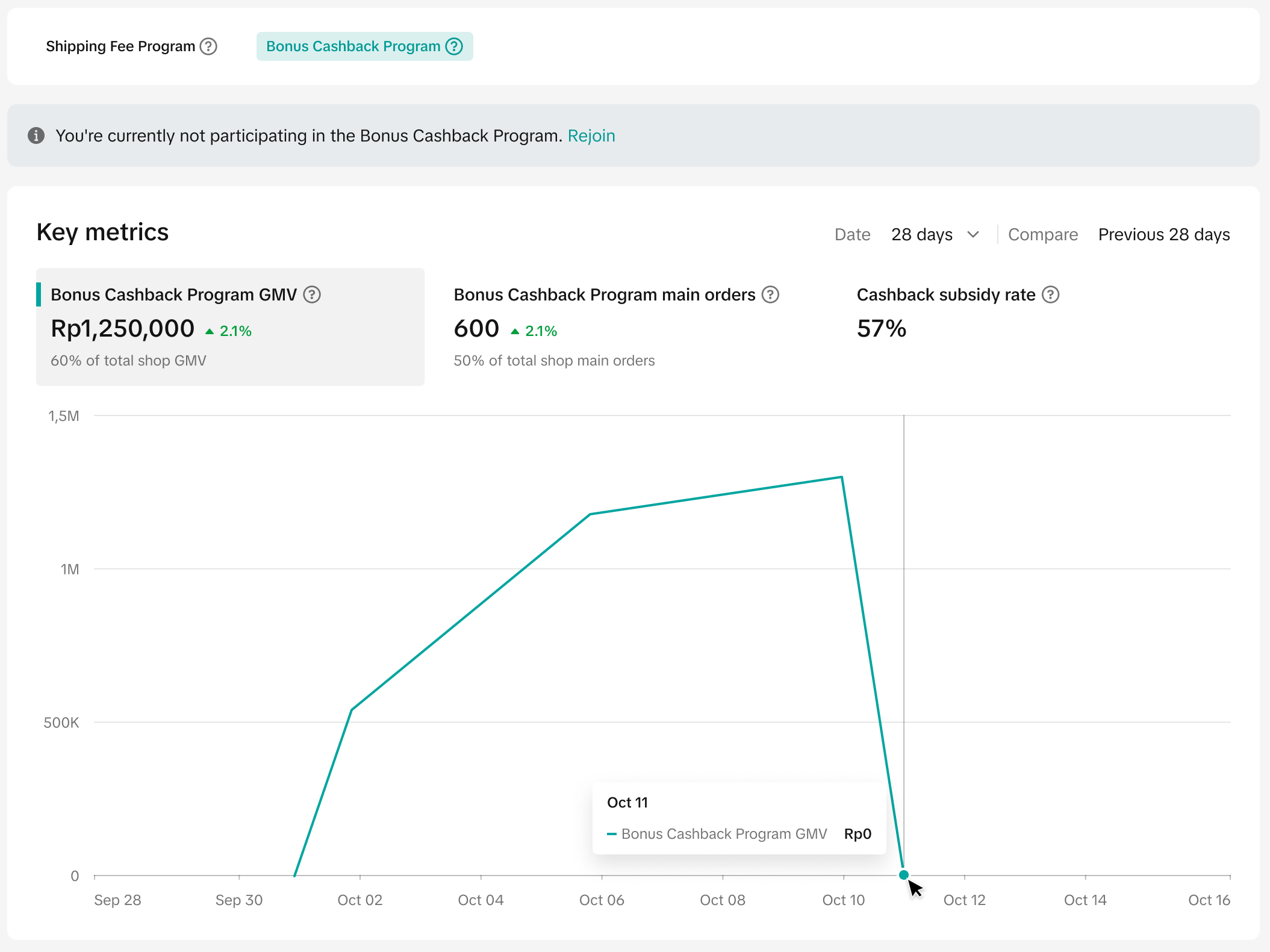
Task: Click the Oct 11 data point on chart
Action: coord(903,874)
